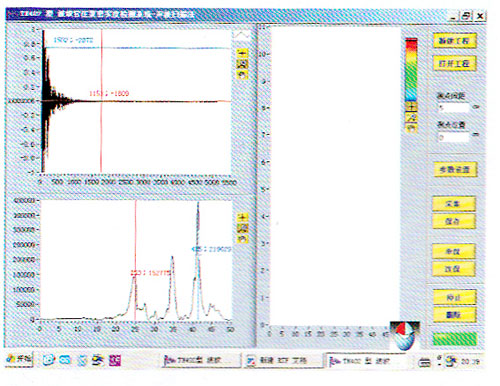Select zoom tool on waveform graph palette

click(x=242, y=64)
